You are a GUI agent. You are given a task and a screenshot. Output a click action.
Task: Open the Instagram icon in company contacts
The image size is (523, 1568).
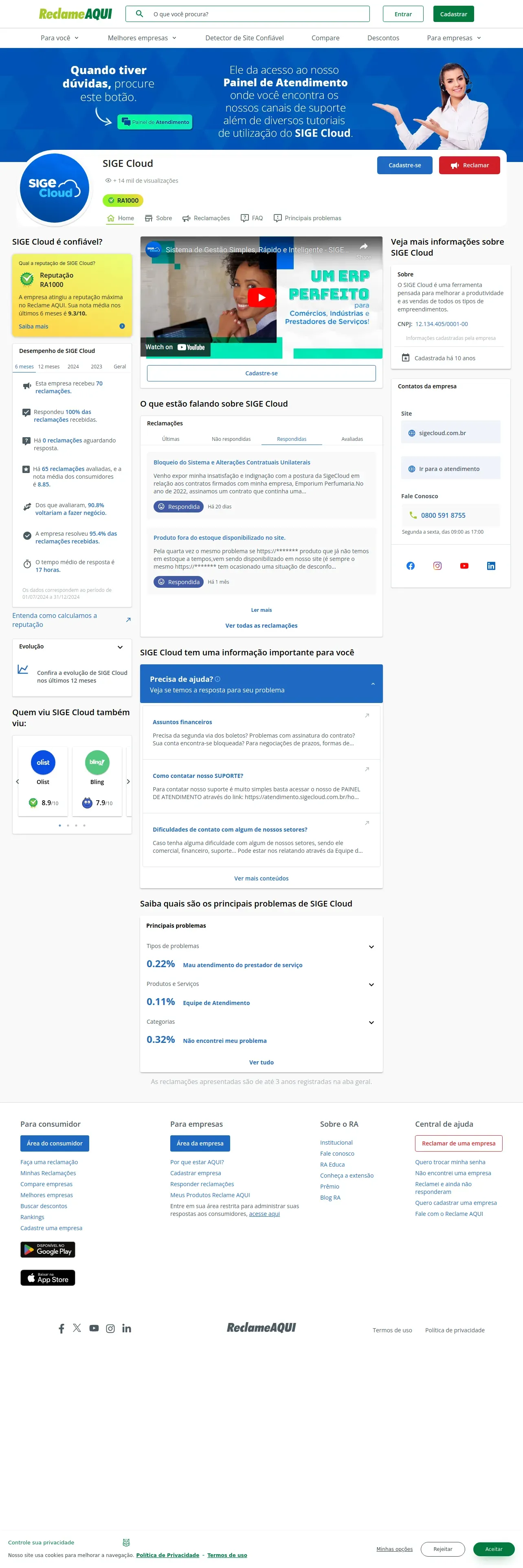tap(437, 565)
